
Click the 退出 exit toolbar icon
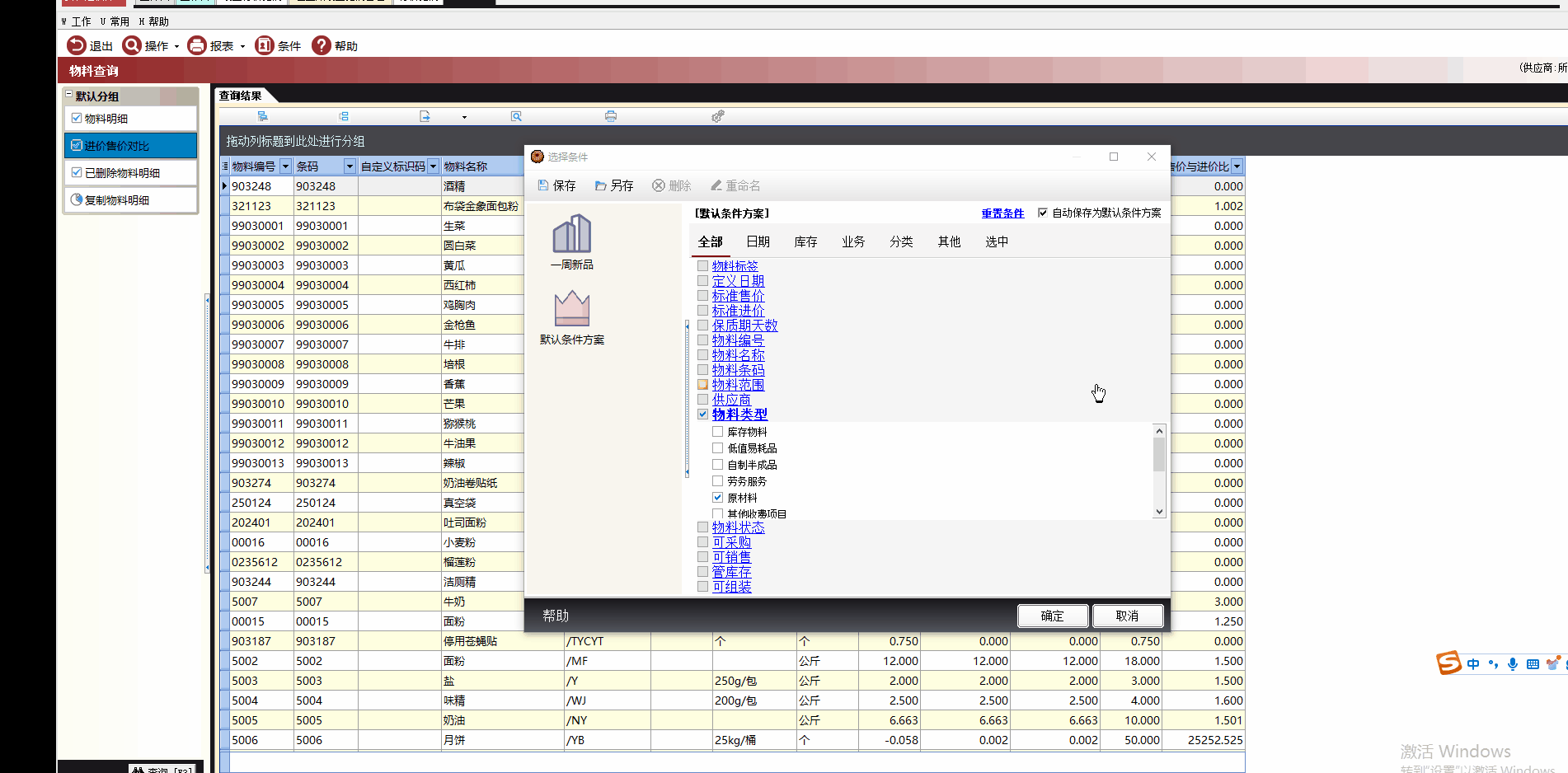(x=76, y=45)
